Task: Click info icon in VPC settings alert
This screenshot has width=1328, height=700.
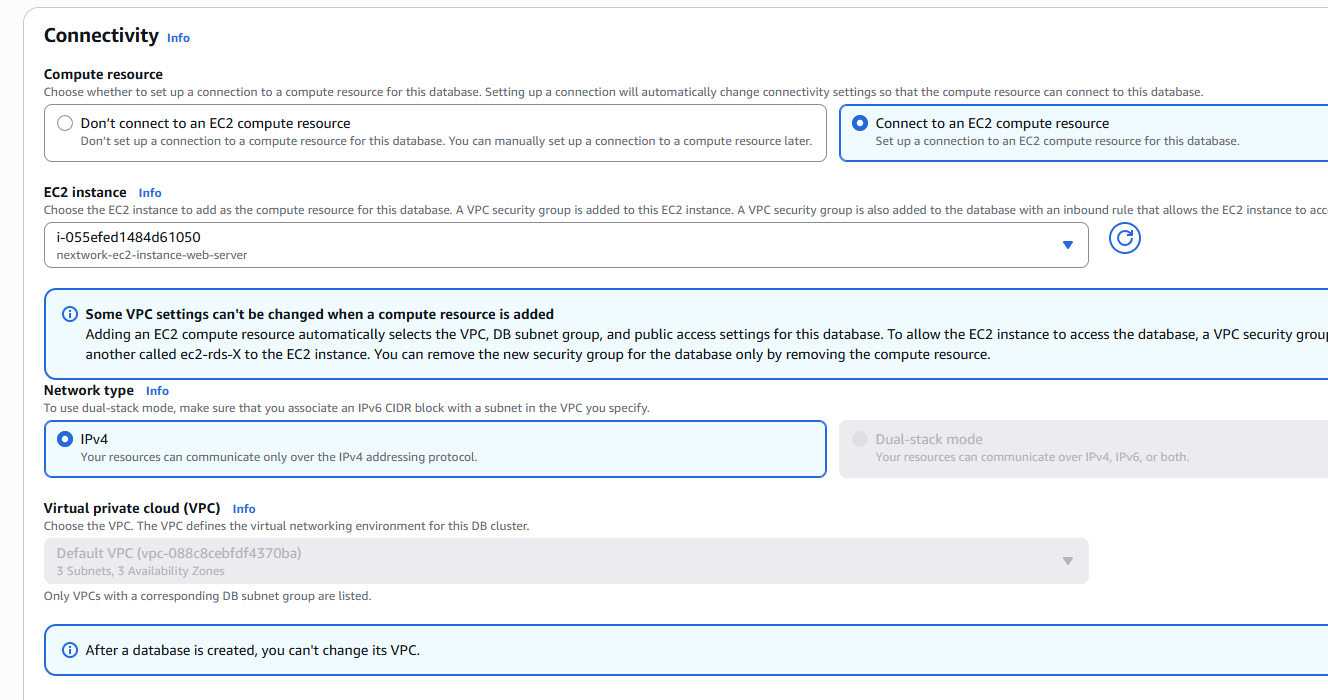Action: [x=70, y=314]
